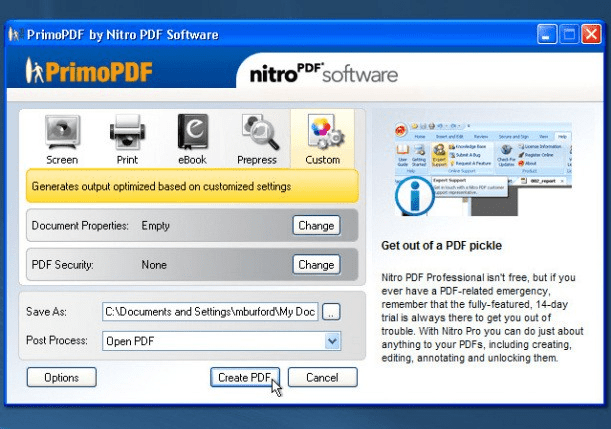Viewport: 611px width, 429px height.
Task: Click the nitro PDF software logo
Action: [x=323, y=73]
